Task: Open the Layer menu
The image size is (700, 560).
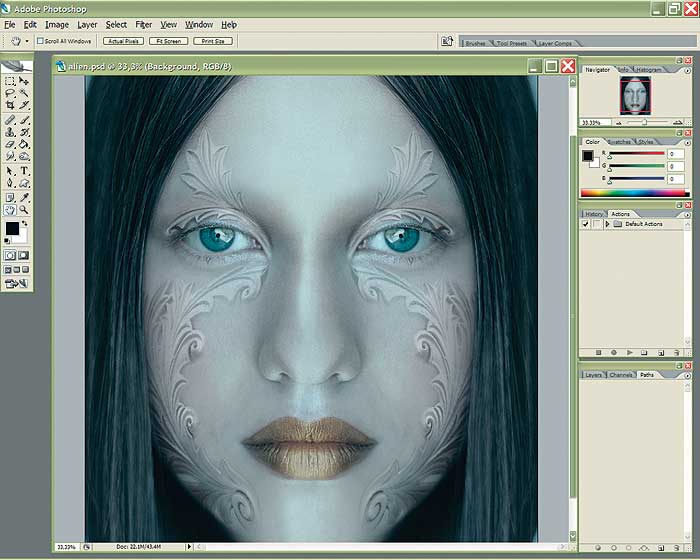Action: (x=87, y=25)
